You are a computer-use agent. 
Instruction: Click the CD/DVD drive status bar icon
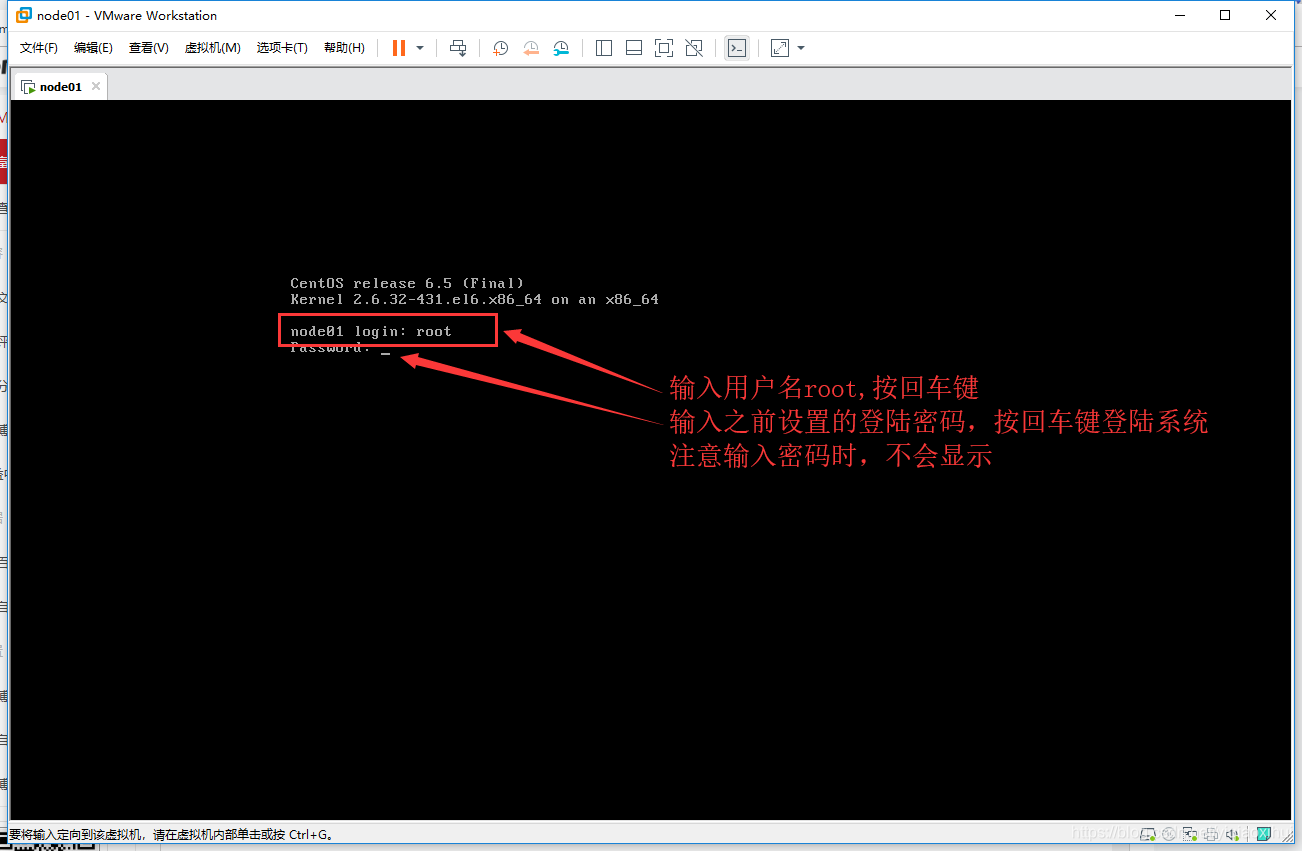click(1168, 834)
